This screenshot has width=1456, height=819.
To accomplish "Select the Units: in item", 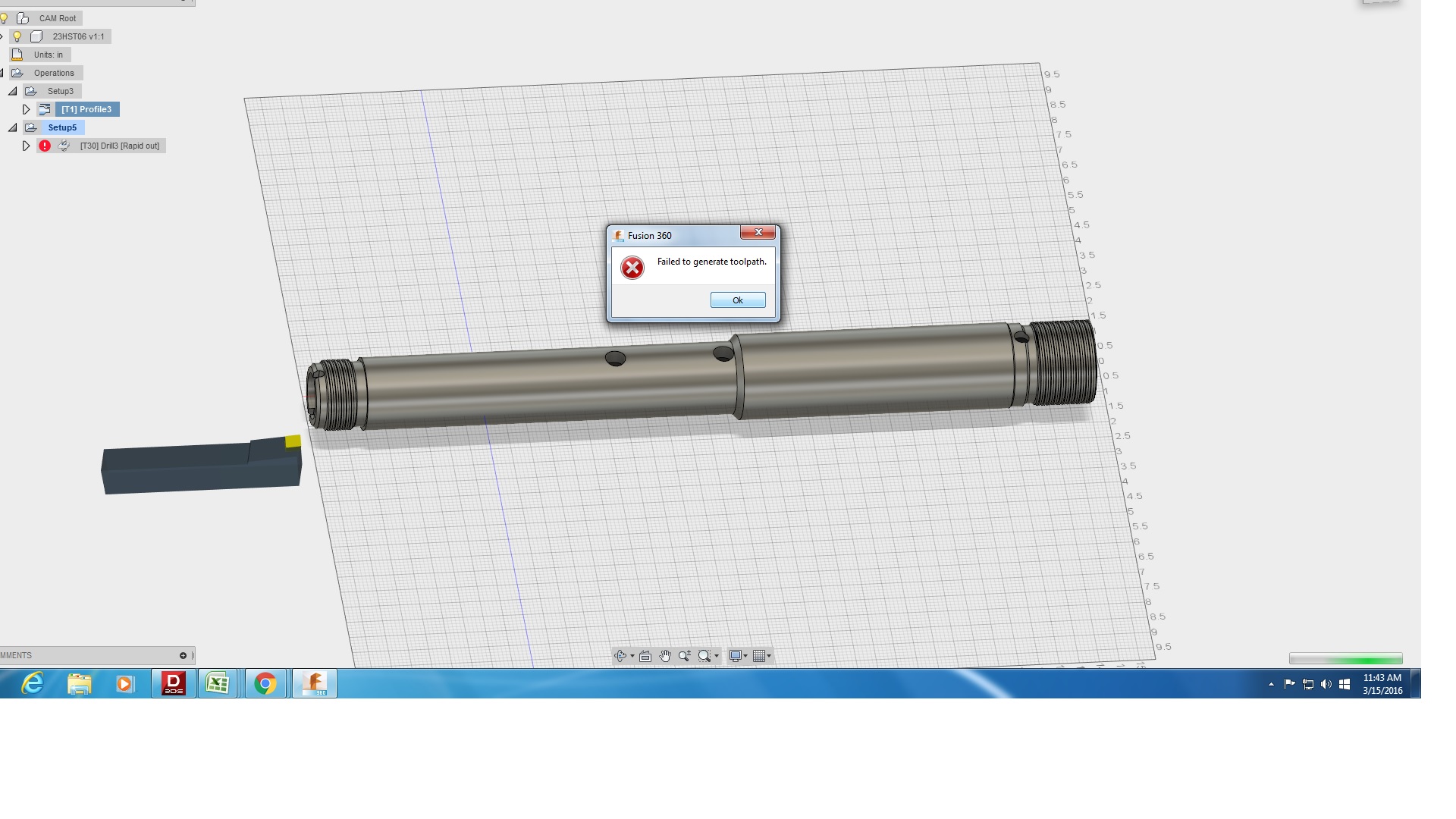I will [48, 55].
